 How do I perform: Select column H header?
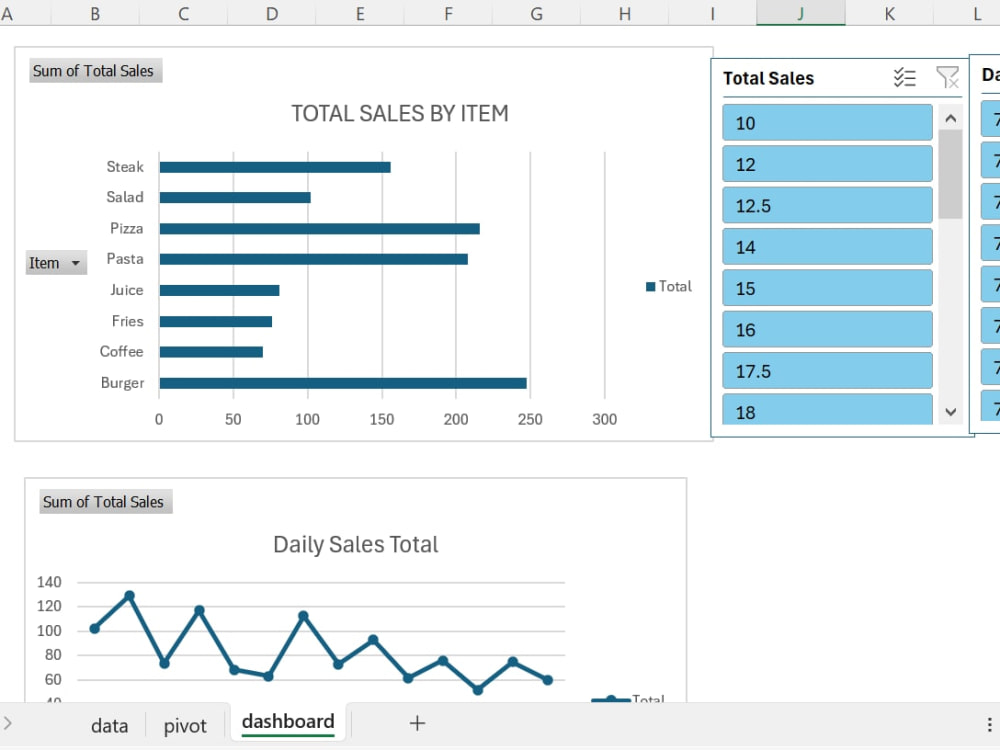click(x=624, y=13)
